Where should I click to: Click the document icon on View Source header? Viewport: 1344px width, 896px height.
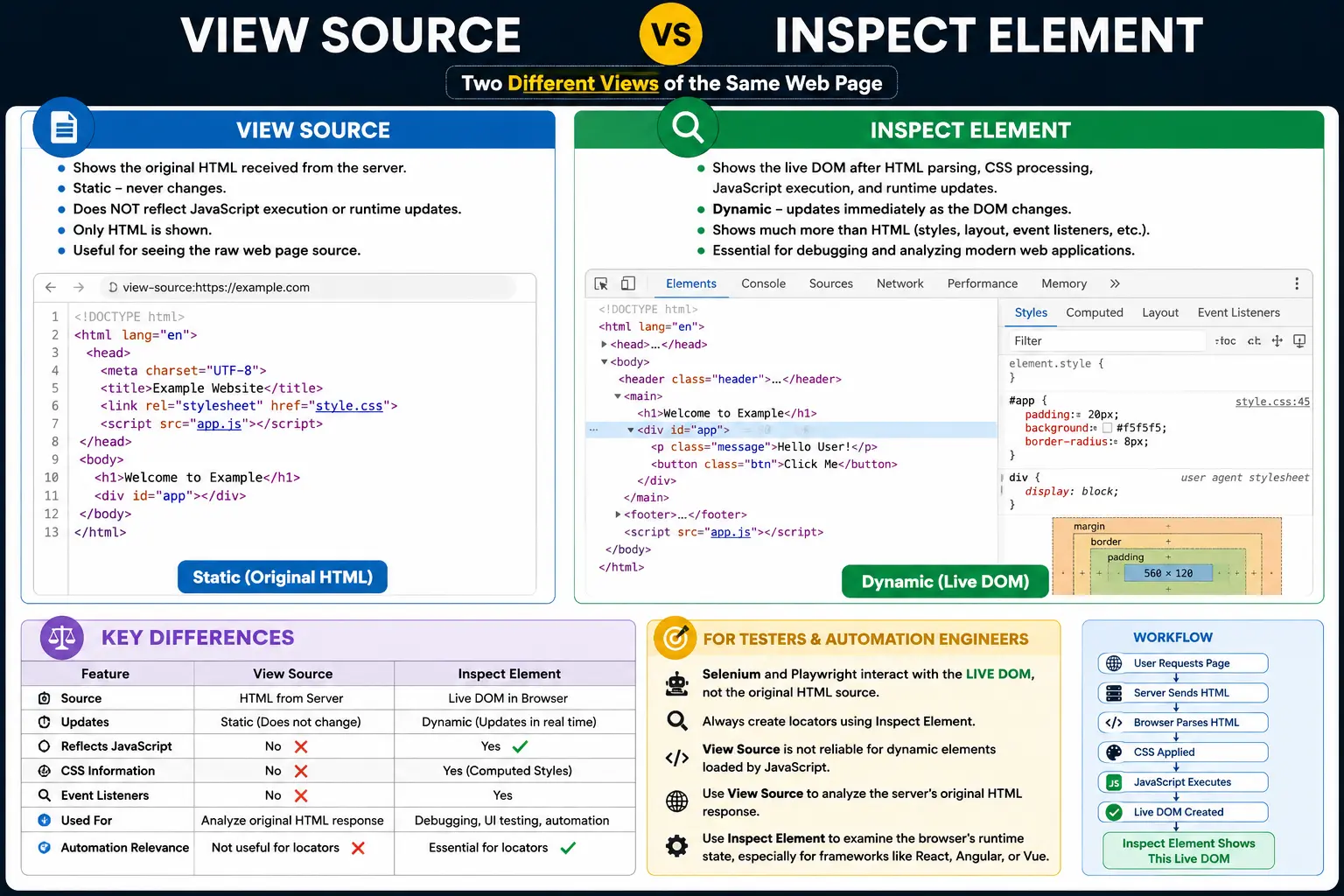[x=63, y=128]
